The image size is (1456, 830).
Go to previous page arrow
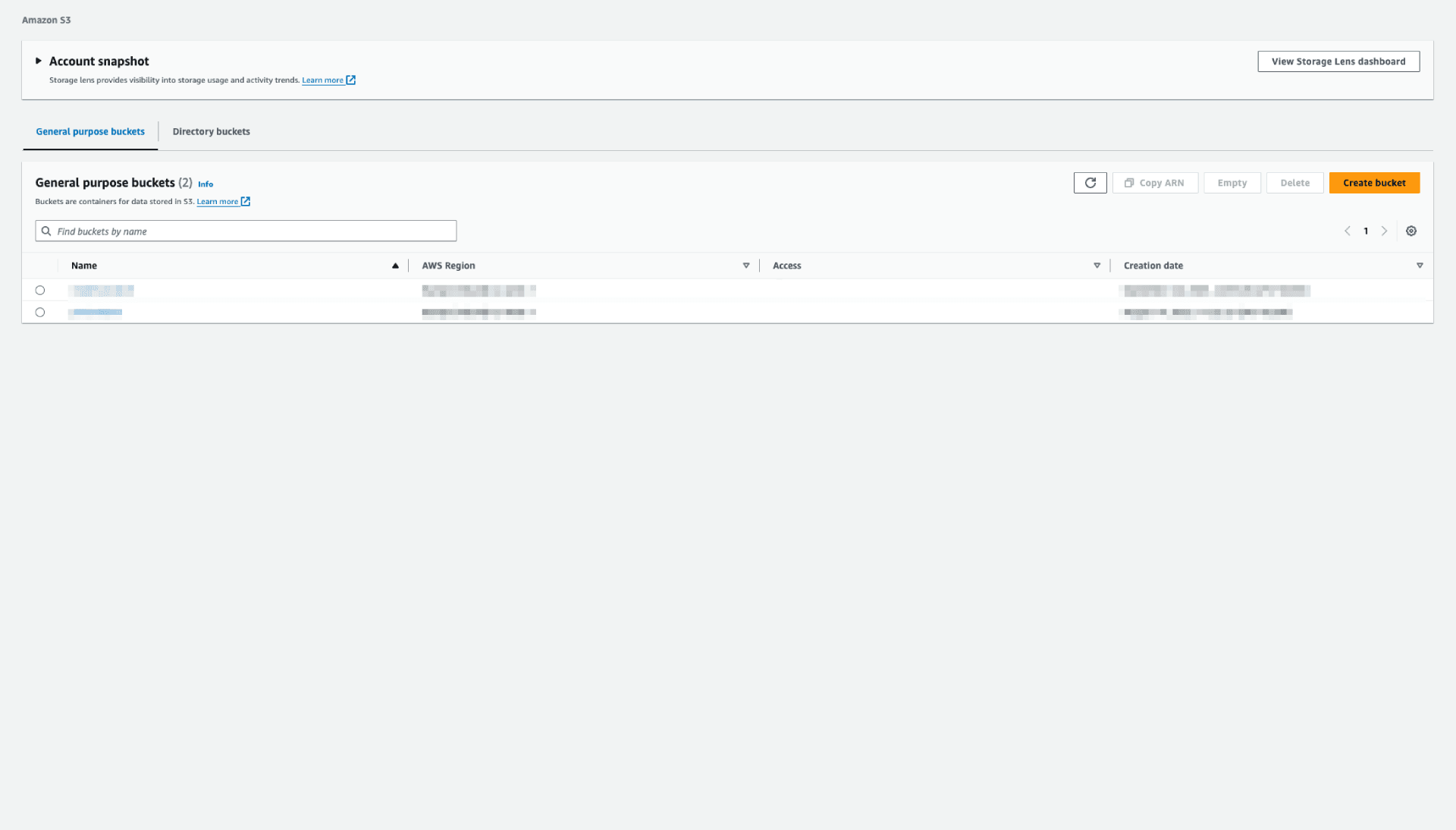(1348, 231)
